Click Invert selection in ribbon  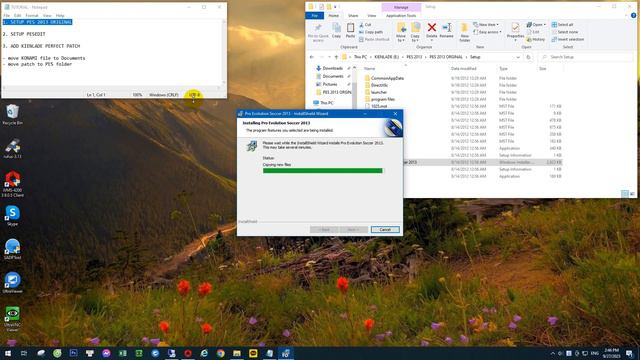[x=568, y=39]
